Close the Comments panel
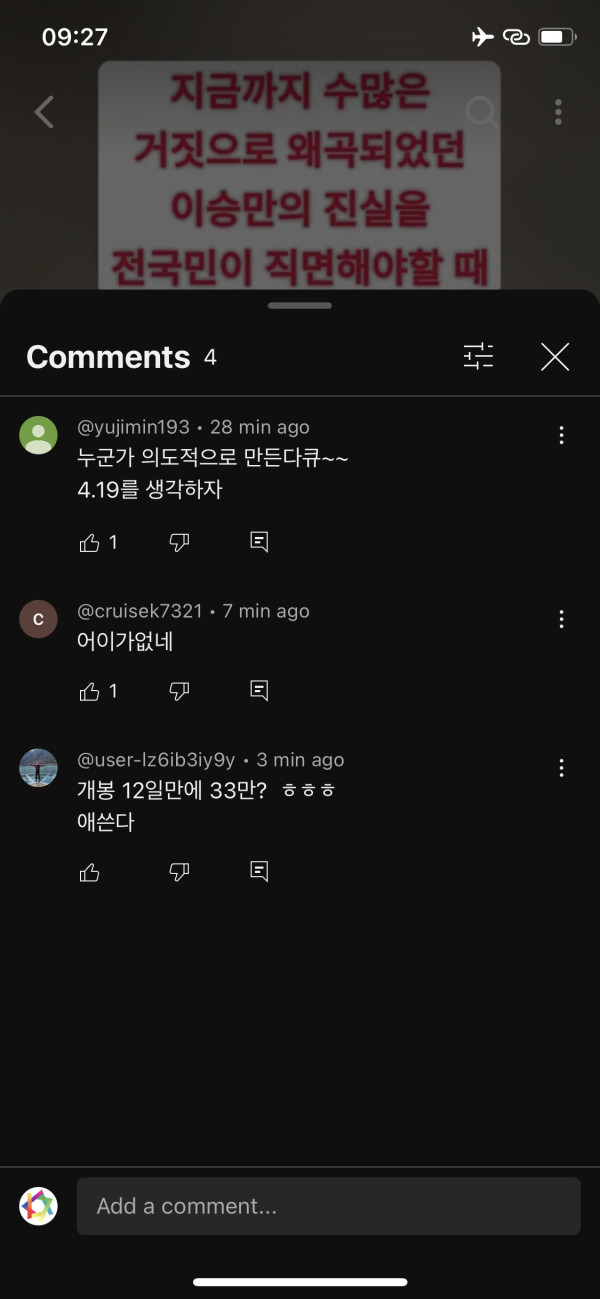 coord(555,357)
